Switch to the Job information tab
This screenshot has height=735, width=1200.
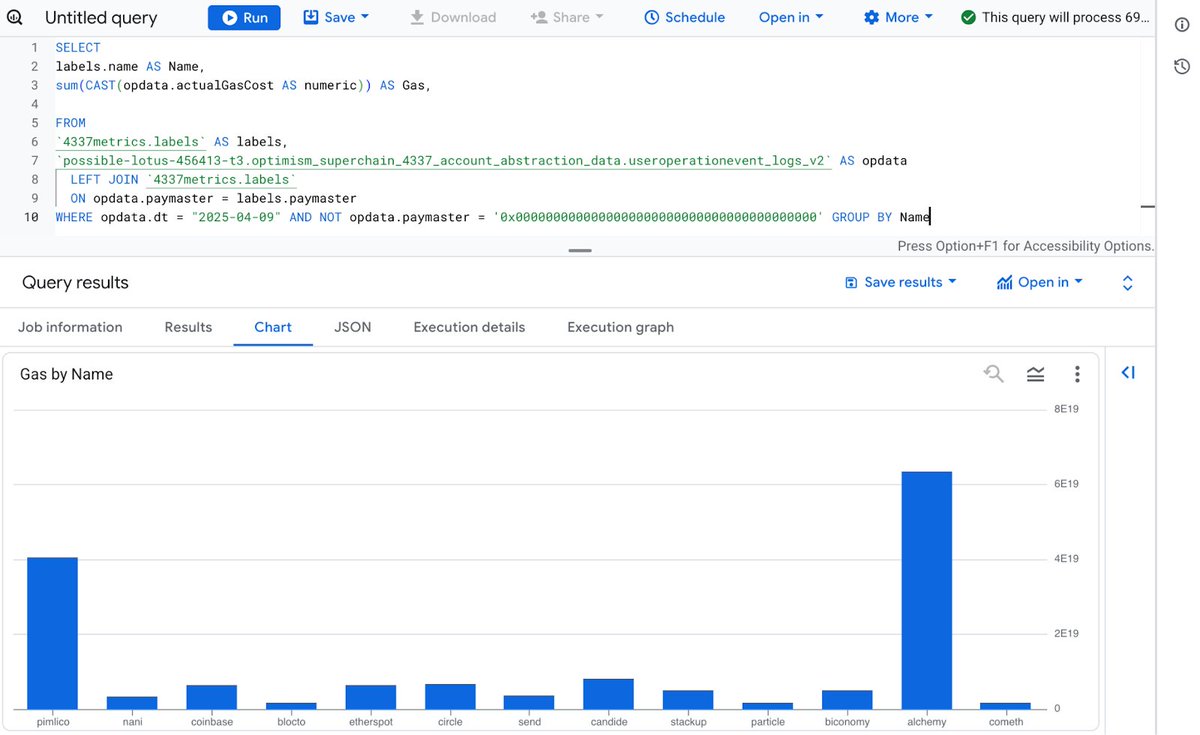(71, 327)
